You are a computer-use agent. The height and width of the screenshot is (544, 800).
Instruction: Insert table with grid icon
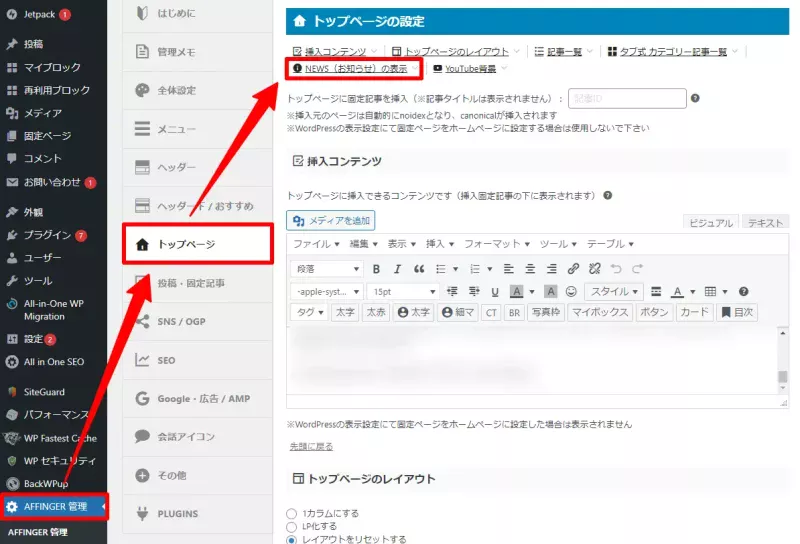(x=710, y=291)
